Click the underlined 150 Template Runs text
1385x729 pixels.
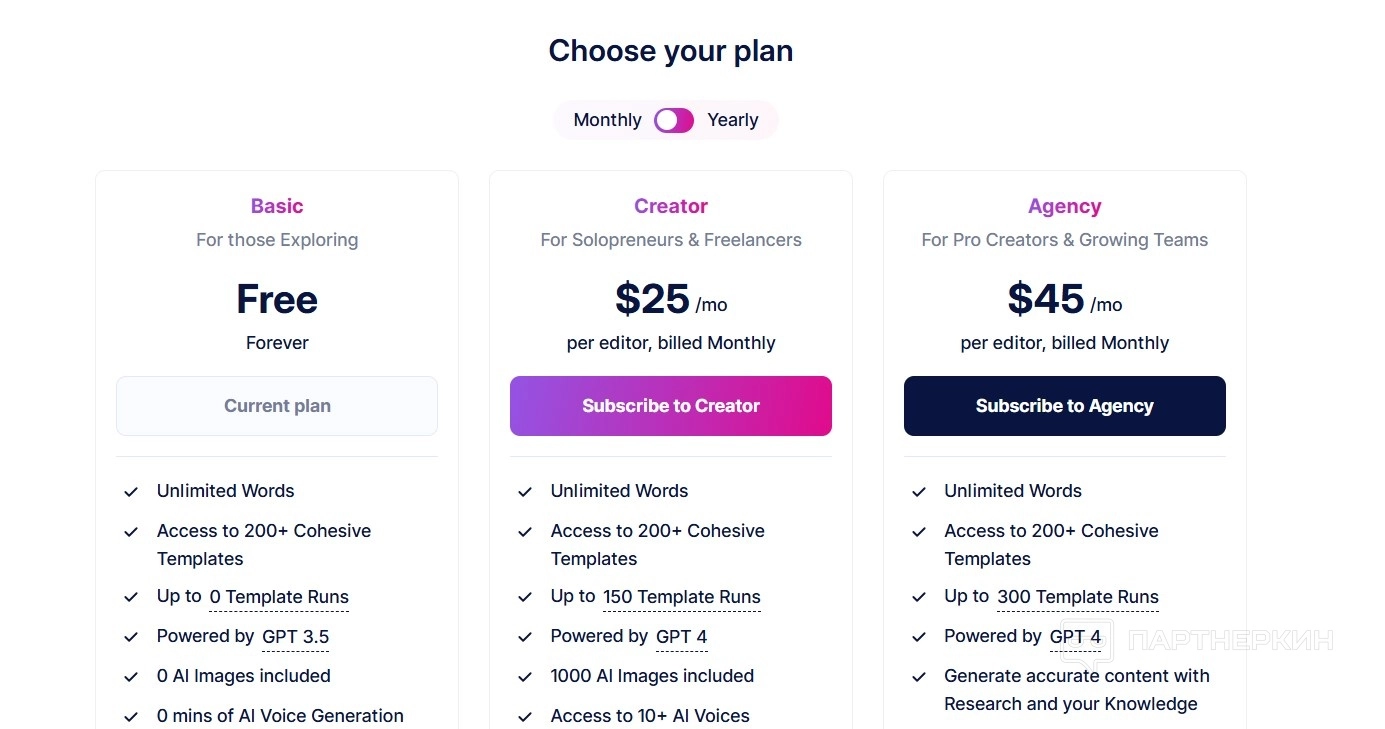(681, 597)
